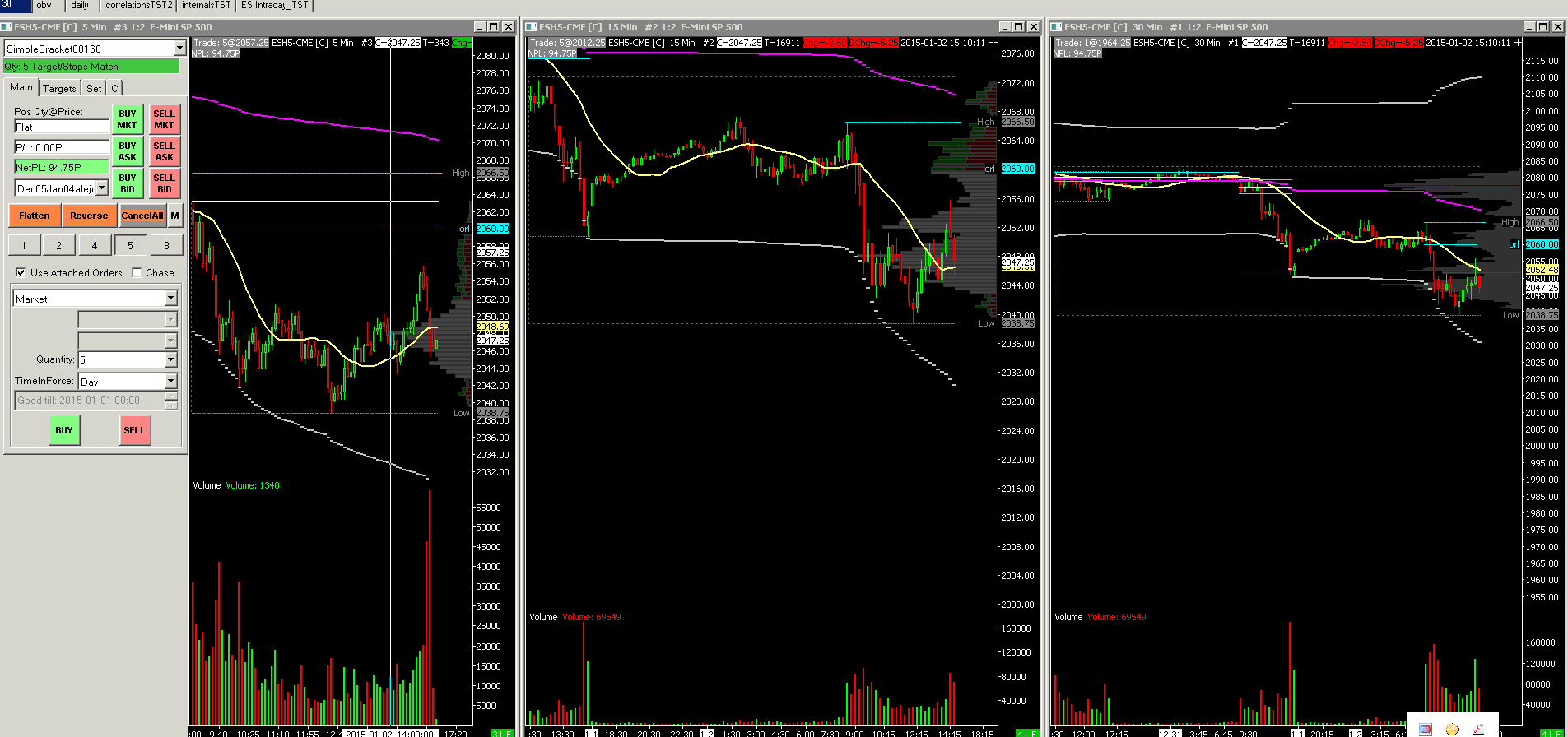1568x737 pixels.
Task: Click the BUY ASK button
Action: (x=128, y=151)
